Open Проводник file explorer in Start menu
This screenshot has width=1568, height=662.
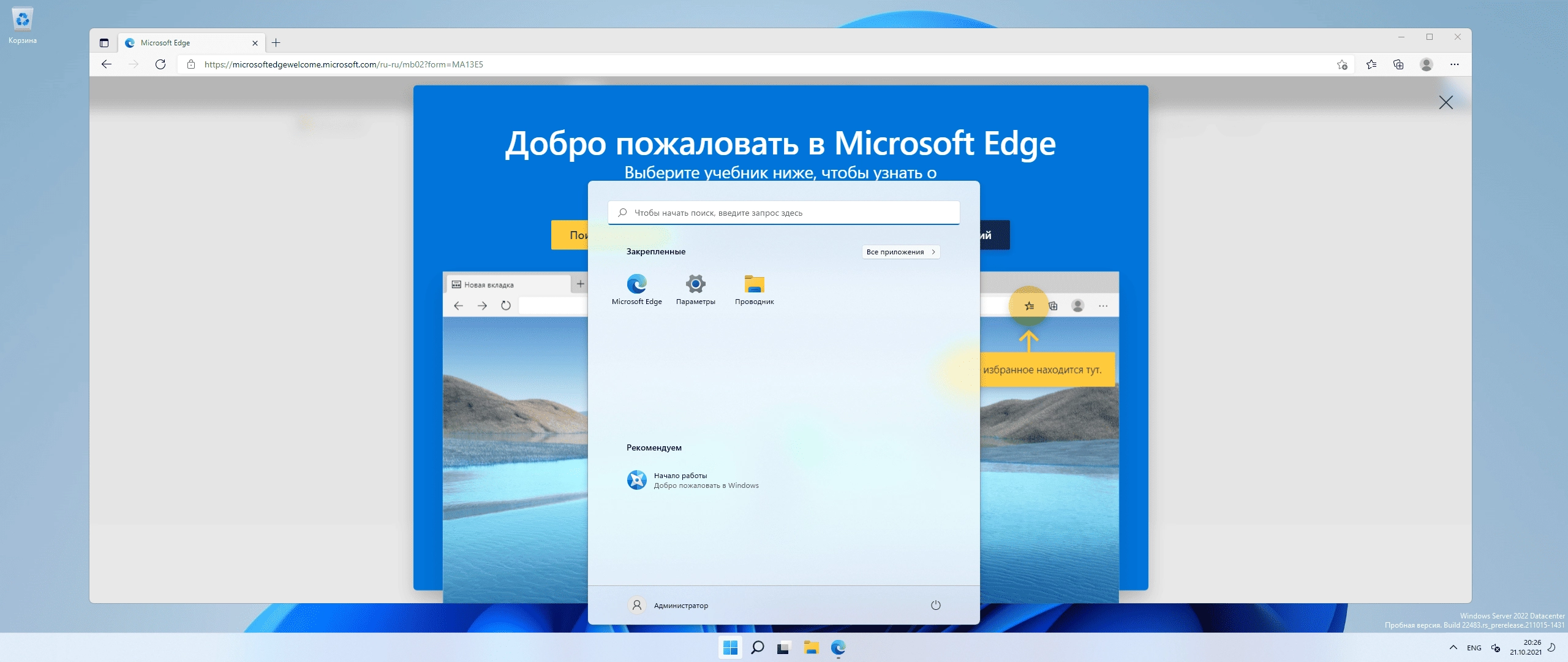tap(754, 289)
